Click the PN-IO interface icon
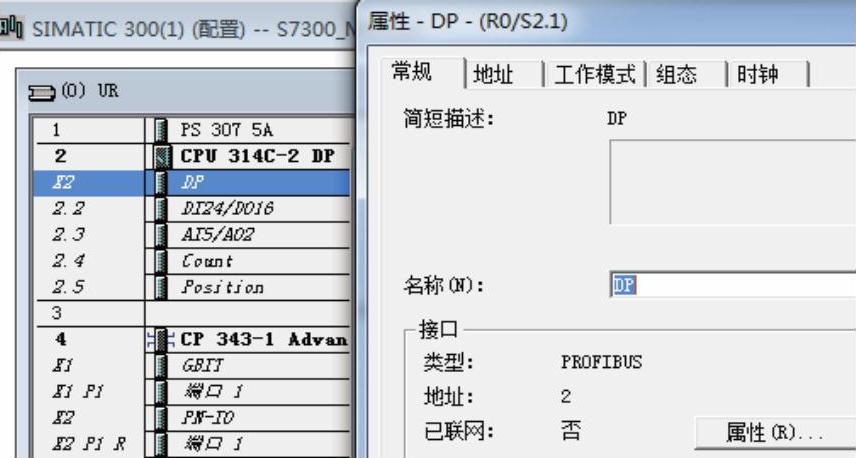Screen dimensions: 856x458 [x=160, y=418]
